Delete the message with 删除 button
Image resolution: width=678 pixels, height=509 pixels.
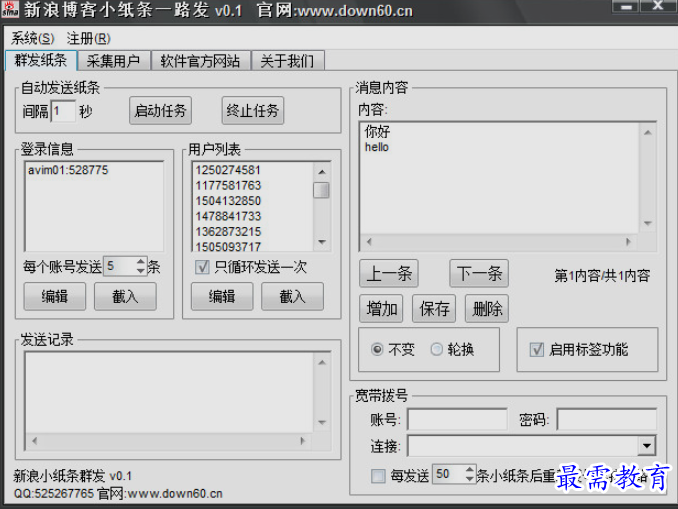[x=487, y=309]
